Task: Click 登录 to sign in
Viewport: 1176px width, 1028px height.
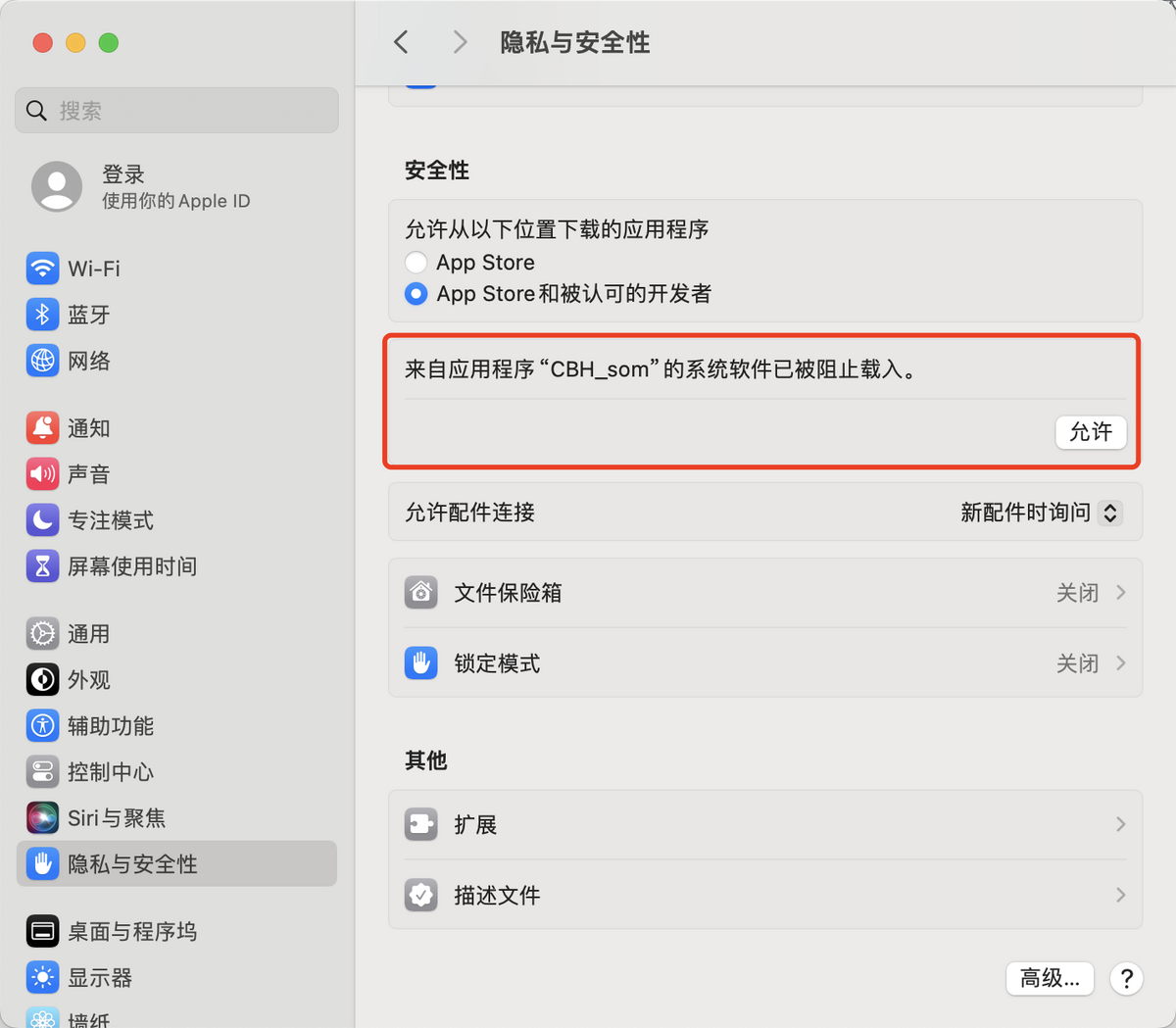Action: click(123, 174)
